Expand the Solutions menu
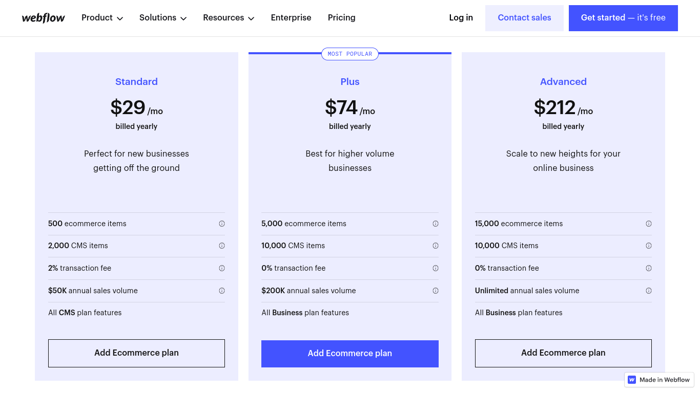700x393 pixels. tap(163, 18)
